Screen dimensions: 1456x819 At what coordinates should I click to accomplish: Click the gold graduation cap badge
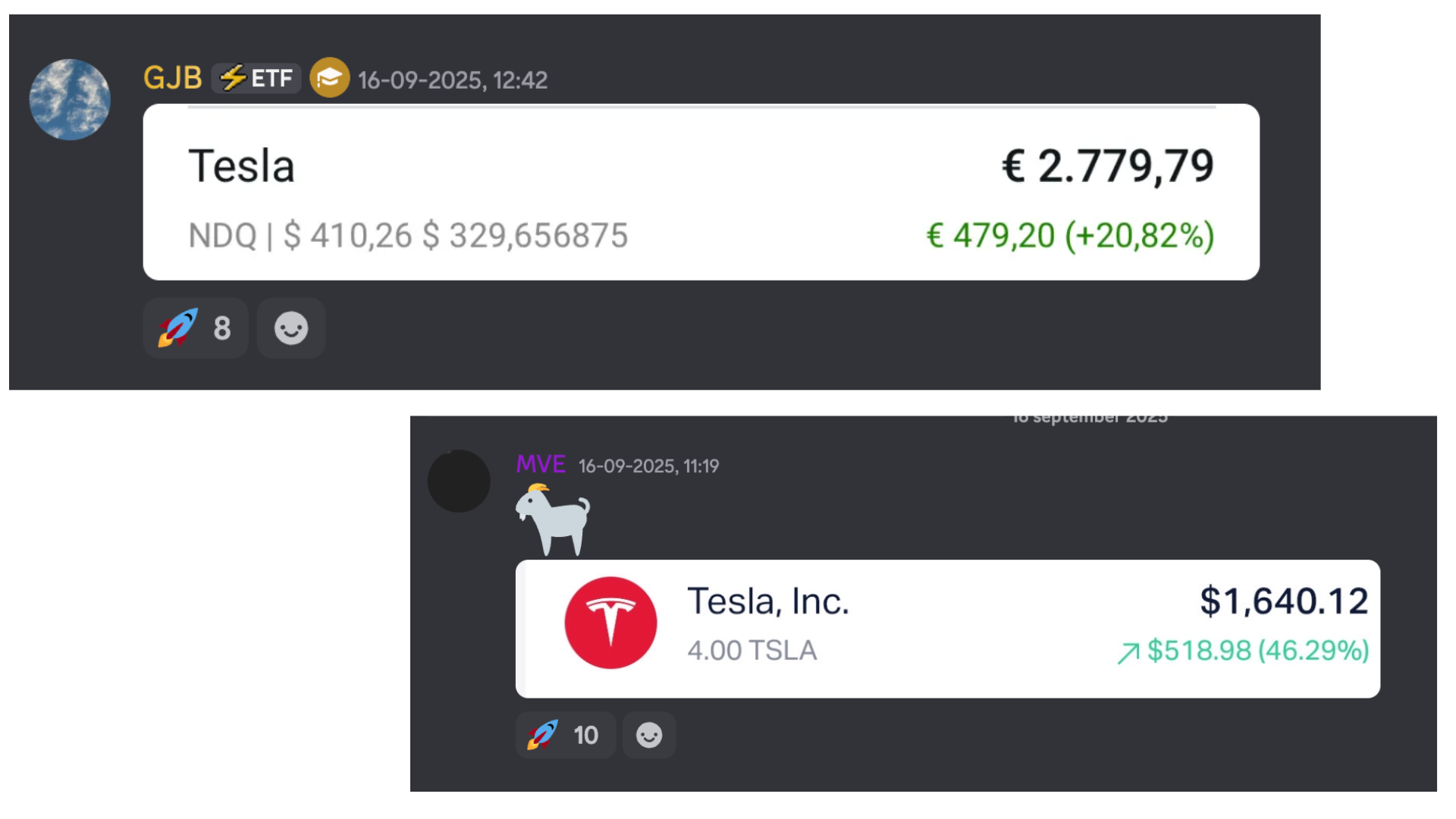[329, 77]
